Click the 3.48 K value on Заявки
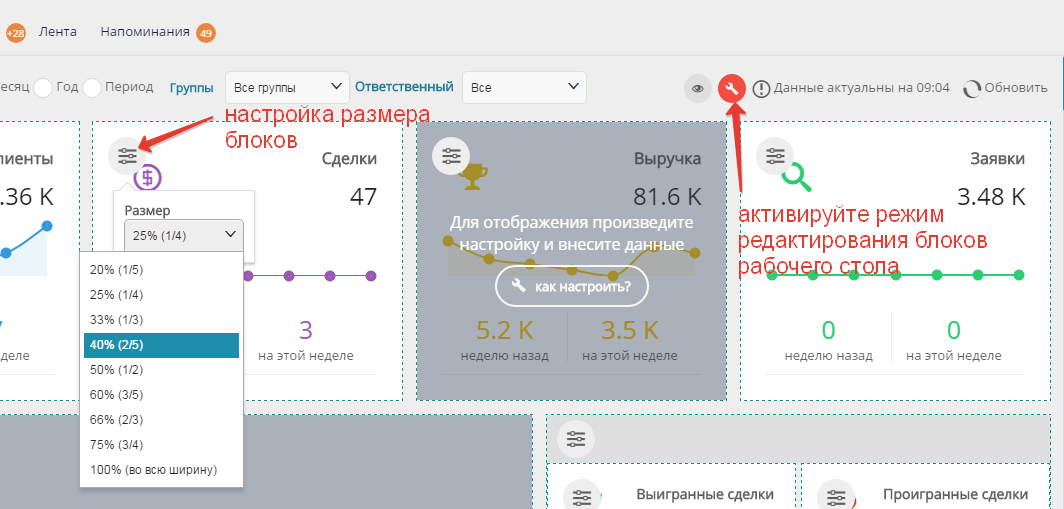 (991, 197)
